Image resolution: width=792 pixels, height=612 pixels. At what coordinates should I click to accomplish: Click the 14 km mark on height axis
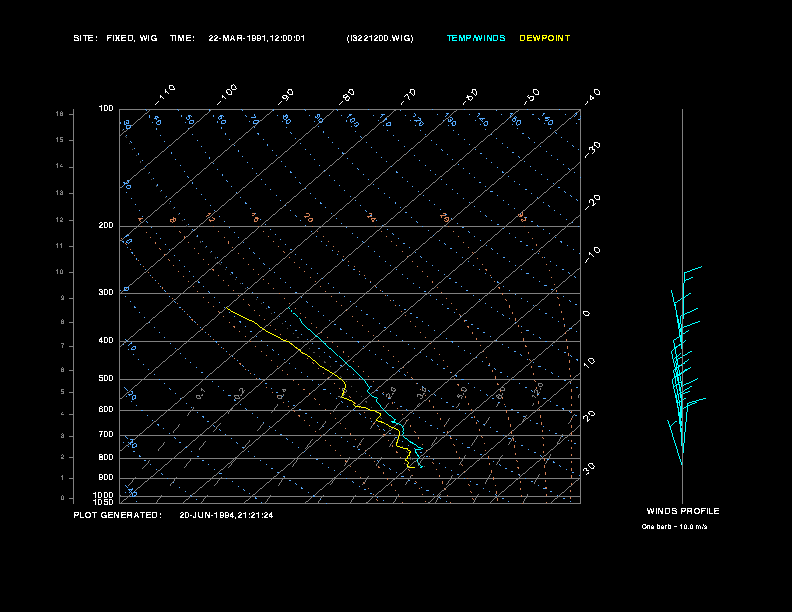pos(60,166)
